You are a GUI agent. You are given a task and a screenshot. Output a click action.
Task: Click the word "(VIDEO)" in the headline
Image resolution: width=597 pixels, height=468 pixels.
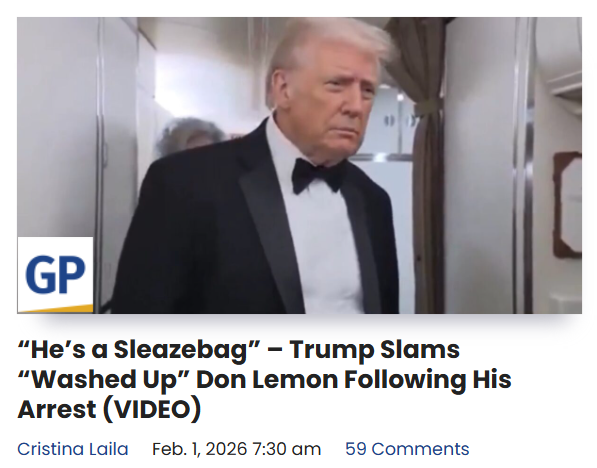152,410
